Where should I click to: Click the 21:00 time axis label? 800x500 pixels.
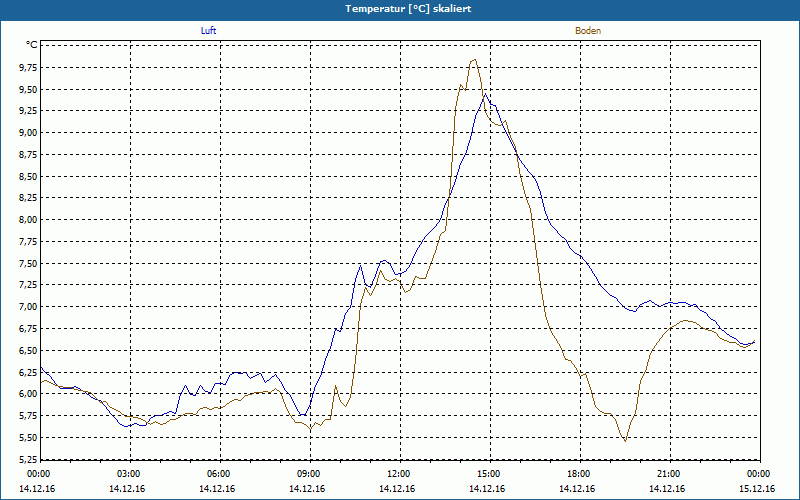670,474
